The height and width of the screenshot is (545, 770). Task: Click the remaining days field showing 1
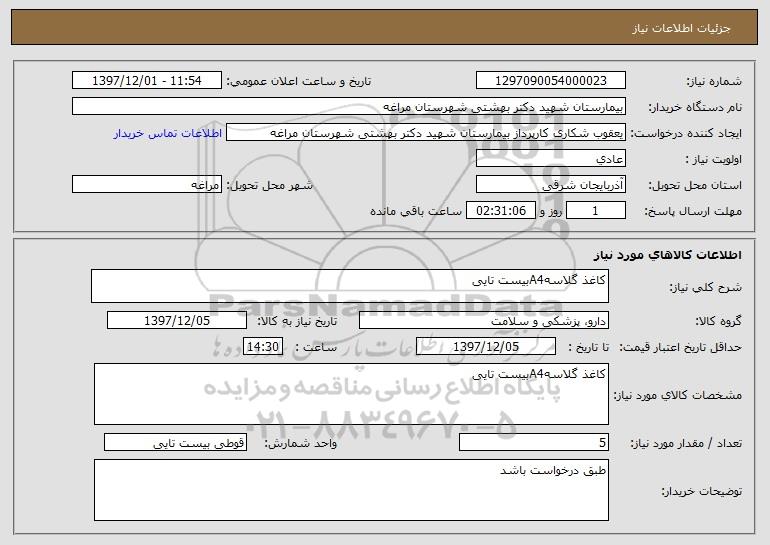596,211
